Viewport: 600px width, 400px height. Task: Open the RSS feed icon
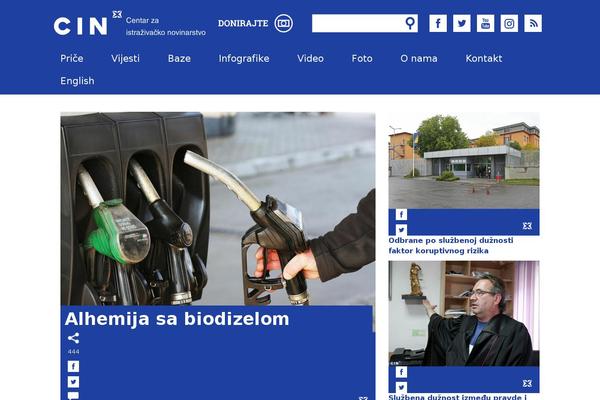[x=533, y=23]
